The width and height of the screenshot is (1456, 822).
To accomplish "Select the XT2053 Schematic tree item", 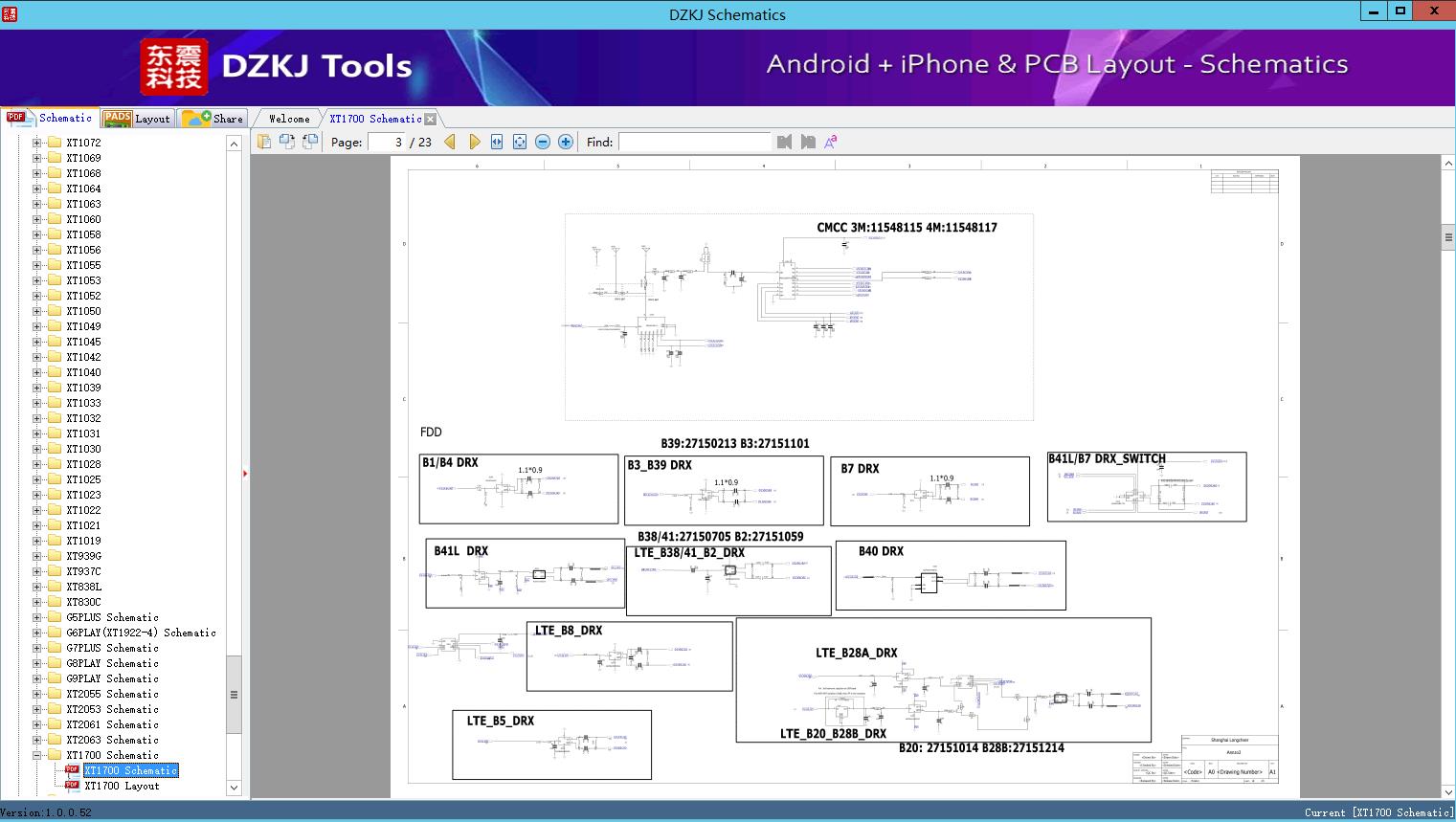I will click(112, 709).
